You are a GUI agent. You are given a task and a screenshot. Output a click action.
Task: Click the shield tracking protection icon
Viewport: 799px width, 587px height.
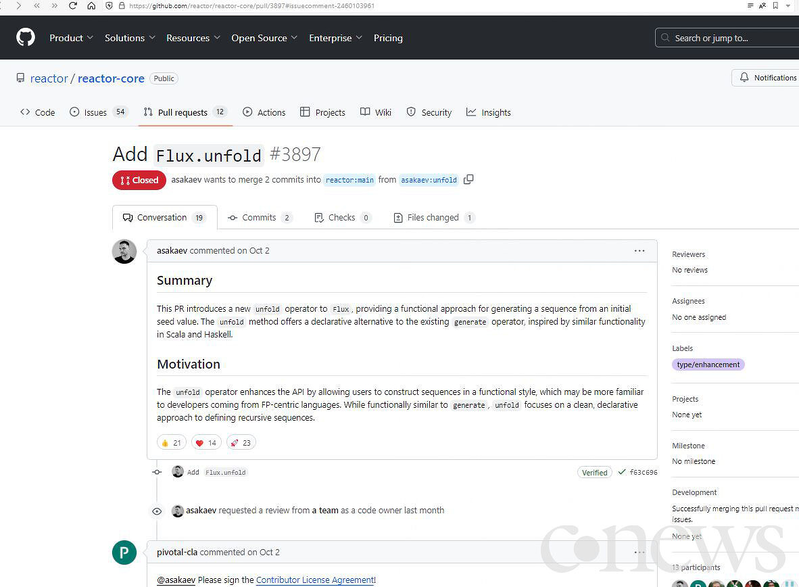[109, 6]
